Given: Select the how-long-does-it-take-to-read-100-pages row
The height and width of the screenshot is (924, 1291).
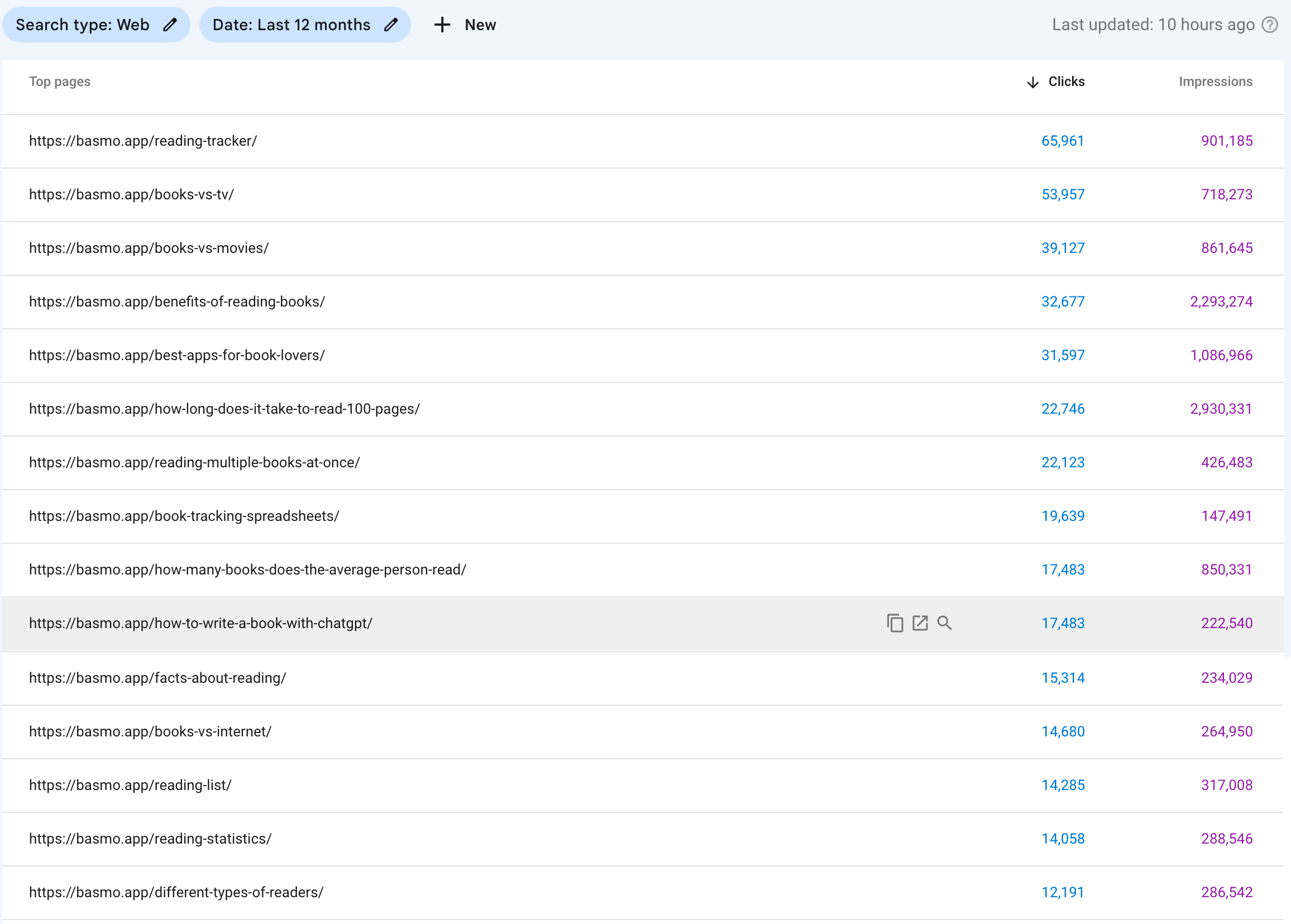Looking at the screenshot, I should (643, 409).
